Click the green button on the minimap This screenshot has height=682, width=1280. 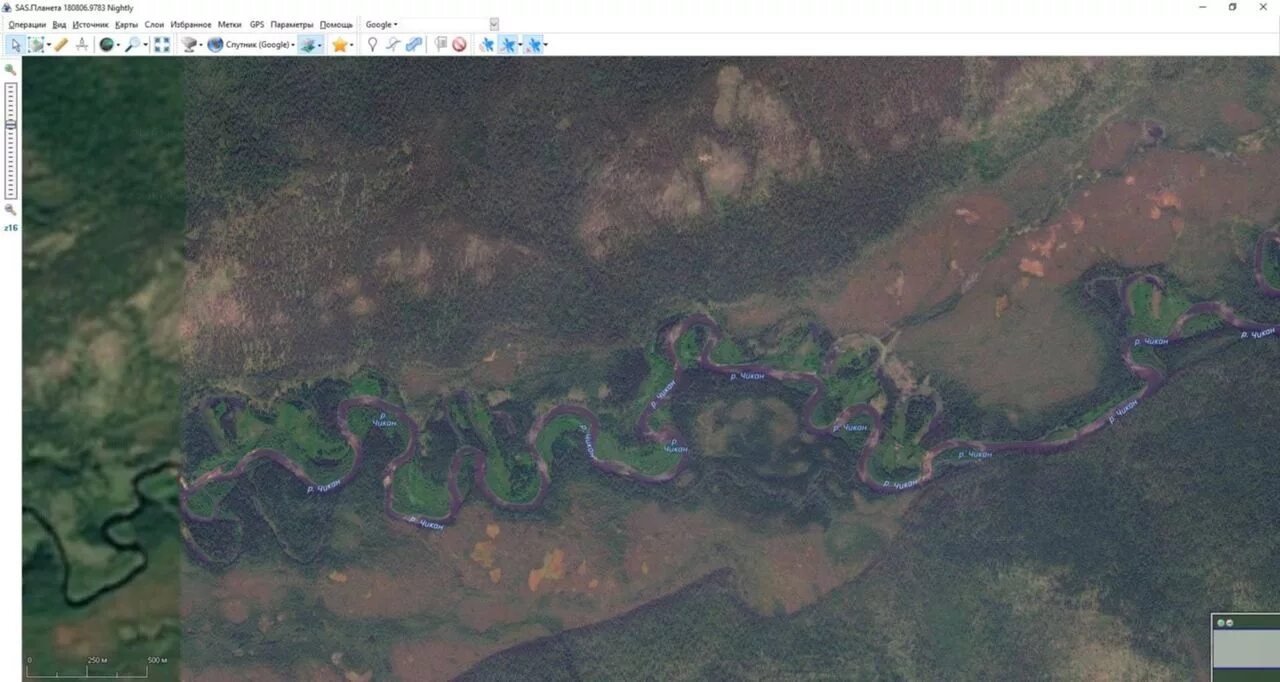[x=1220, y=622]
